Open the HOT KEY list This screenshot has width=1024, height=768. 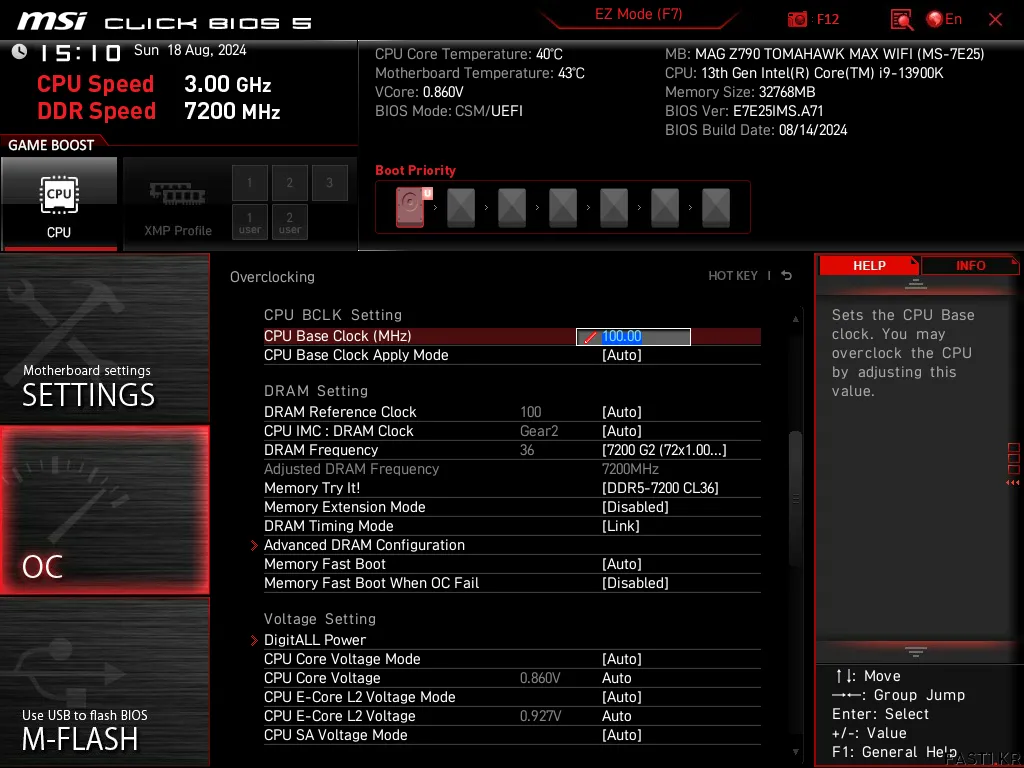733,276
